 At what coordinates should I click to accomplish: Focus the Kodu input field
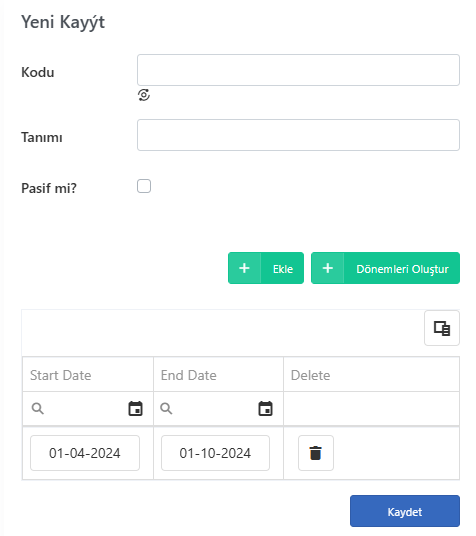[x=298, y=70]
